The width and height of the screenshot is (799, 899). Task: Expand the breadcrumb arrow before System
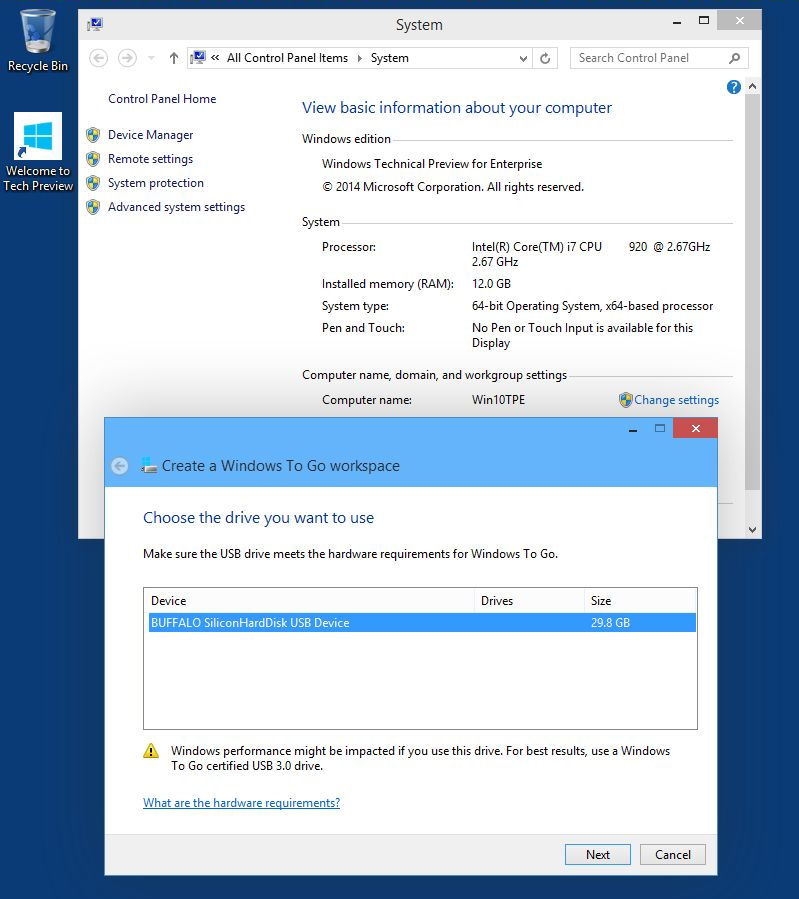[x=360, y=58]
